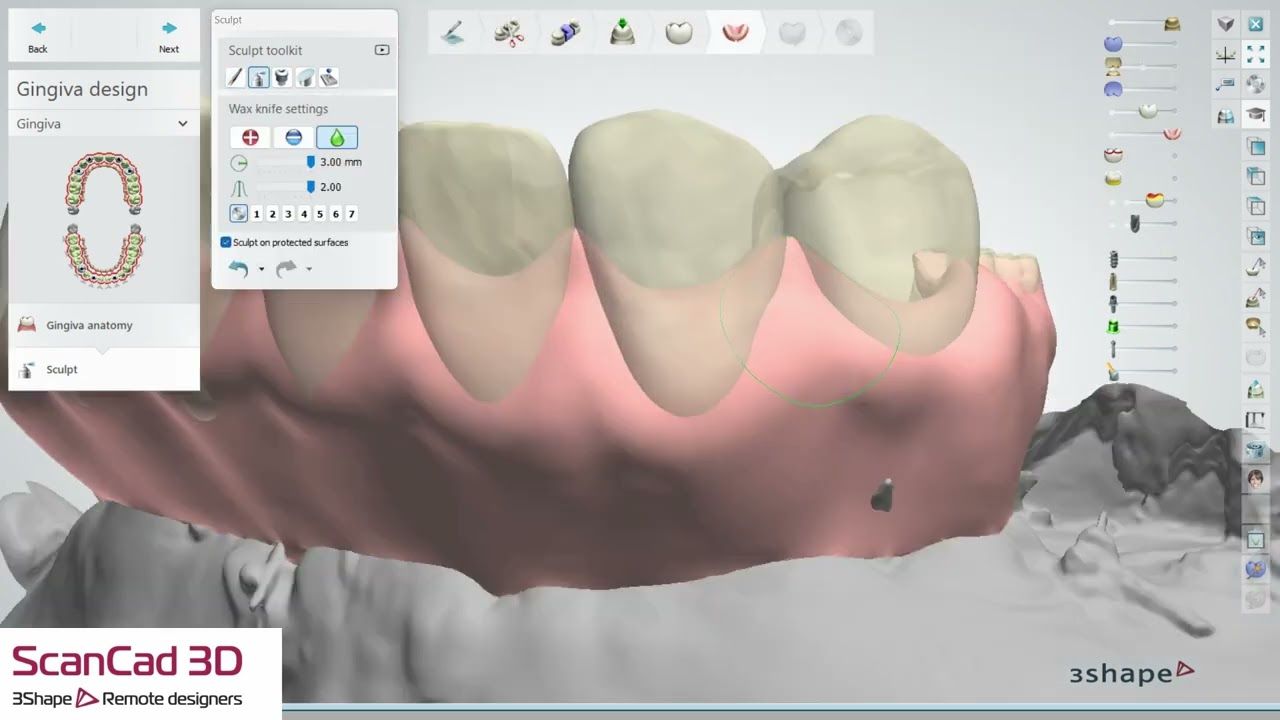Click the Undo arrow in Sculpt panel
This screenshot has width=1280, height=720.
click(x=238, y=269)
